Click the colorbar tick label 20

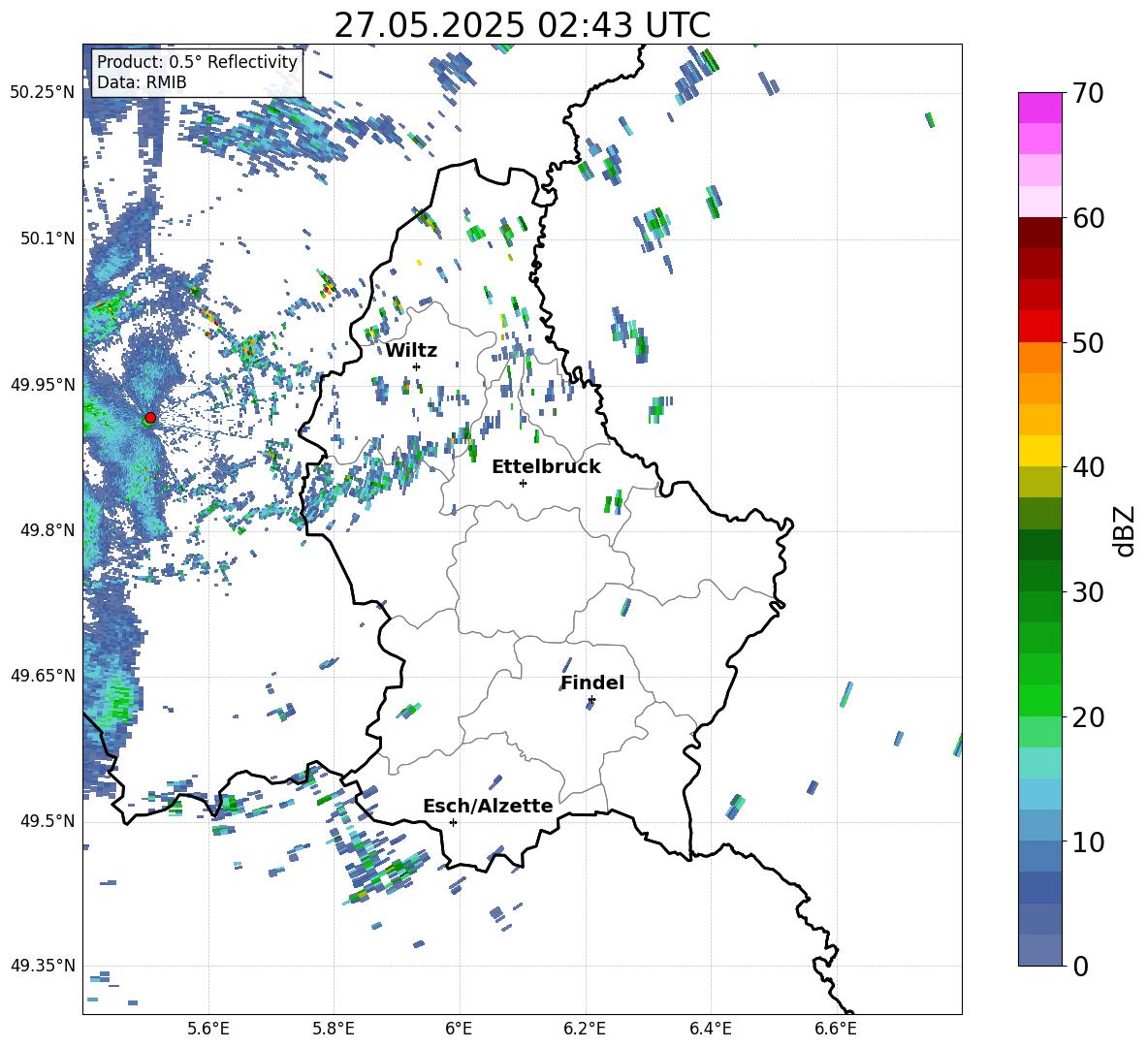[1088, 717]
